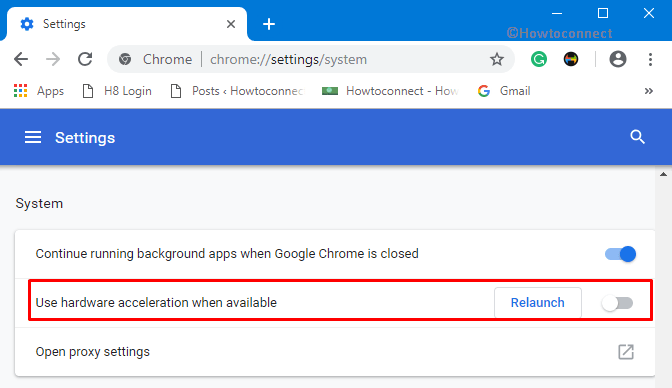The width and height of the screenshot is (672, 388).
Task: Enable hardware acceleration toggle
Action: coord(617,303)
